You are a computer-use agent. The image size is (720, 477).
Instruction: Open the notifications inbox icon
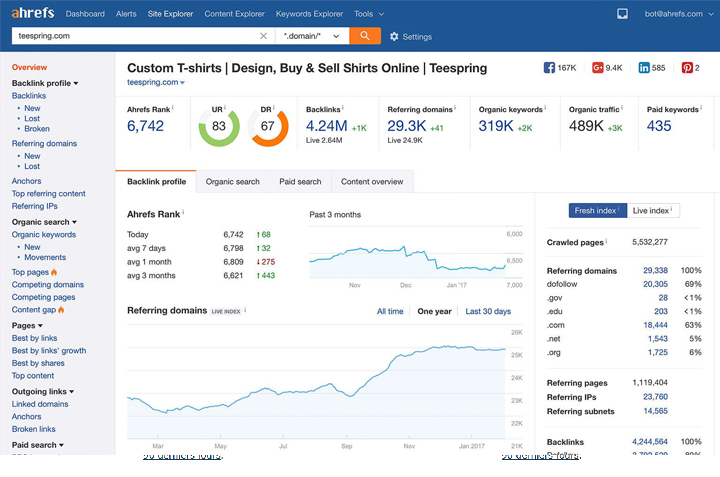tap(622, 14)
